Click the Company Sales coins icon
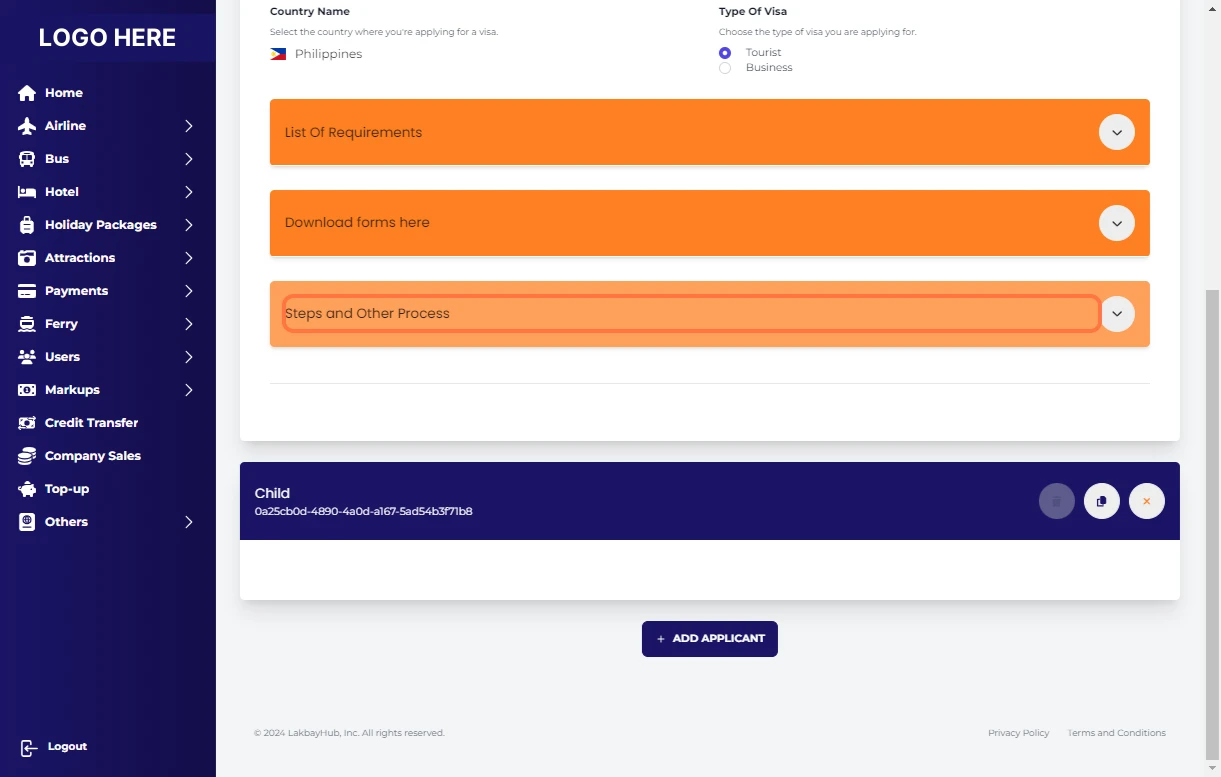Viewport: 1221px width, 777px height. click(x=27, y=456)
